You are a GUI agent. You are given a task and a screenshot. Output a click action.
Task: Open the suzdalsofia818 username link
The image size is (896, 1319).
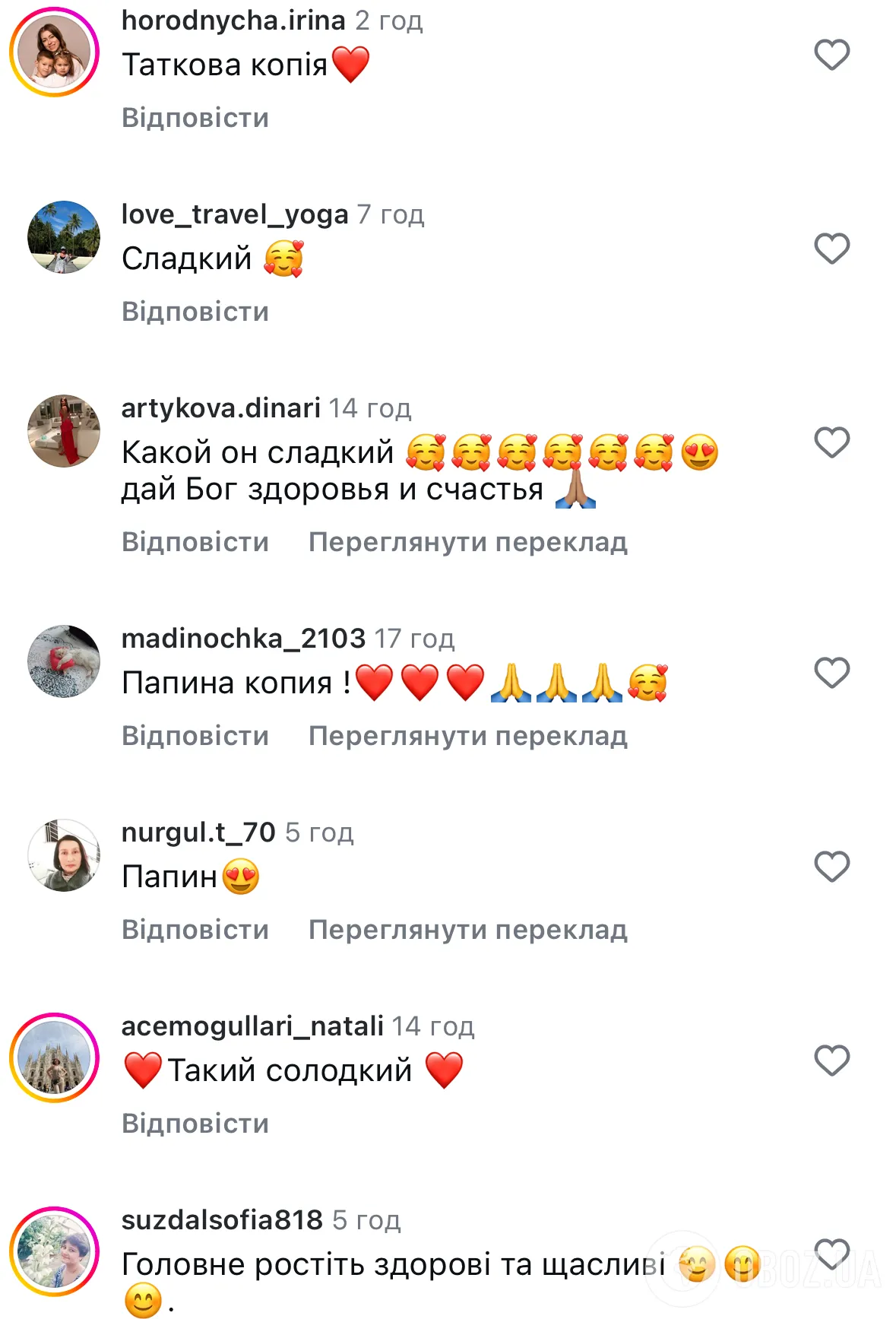click(222, 1220)
